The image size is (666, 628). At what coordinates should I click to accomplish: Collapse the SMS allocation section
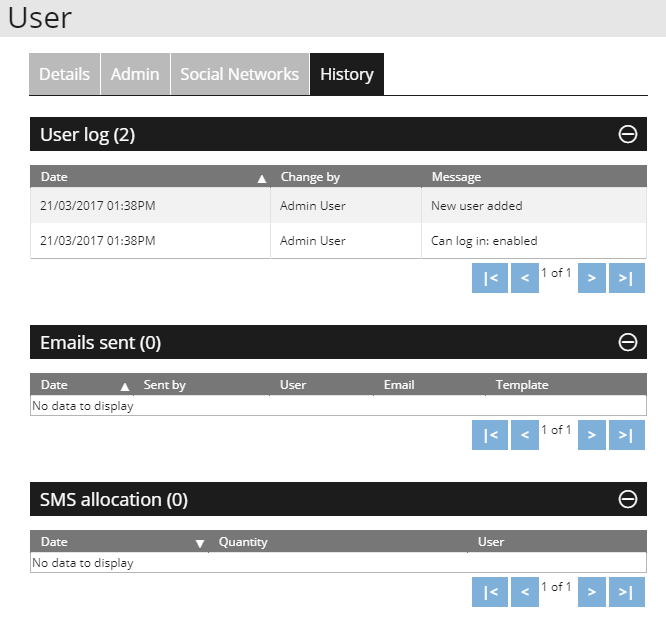pyautogui.click(x=628, y=499)
